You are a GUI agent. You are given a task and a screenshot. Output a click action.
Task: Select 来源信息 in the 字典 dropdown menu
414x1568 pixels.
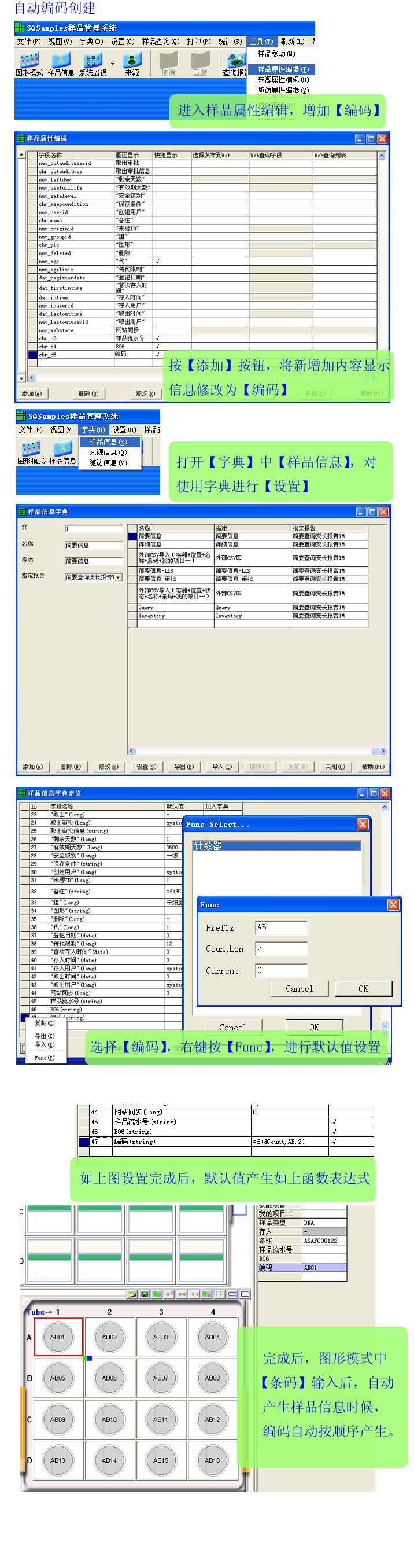pos(109,452)
